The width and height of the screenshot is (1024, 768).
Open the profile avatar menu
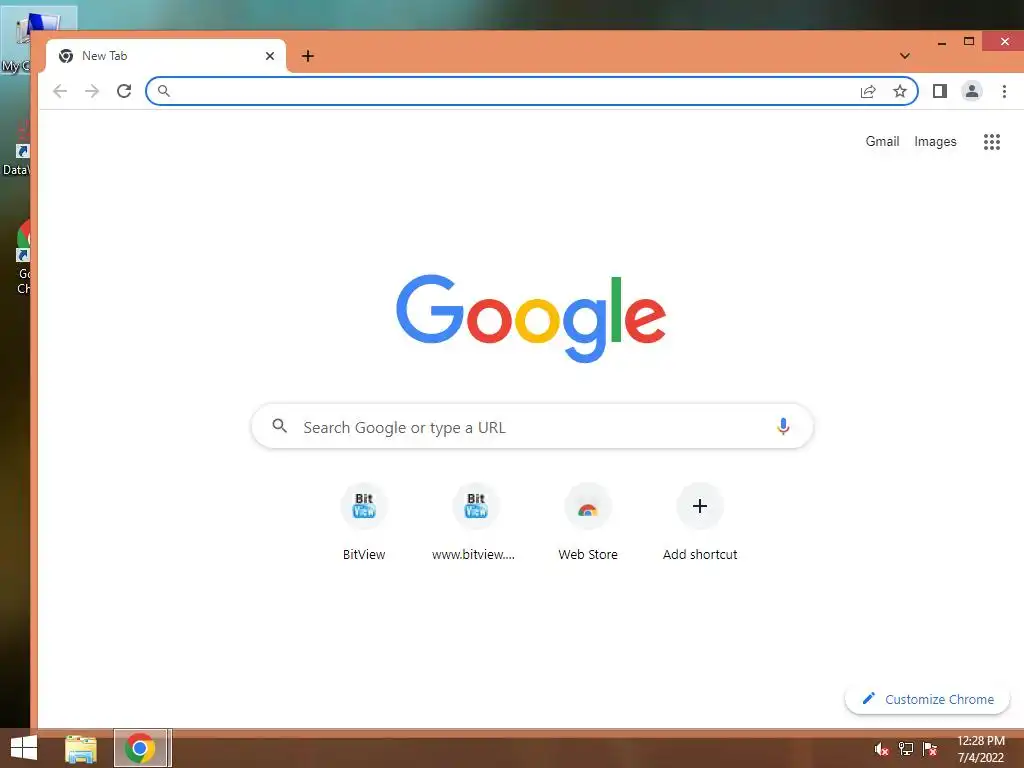(x=972, y=91)
